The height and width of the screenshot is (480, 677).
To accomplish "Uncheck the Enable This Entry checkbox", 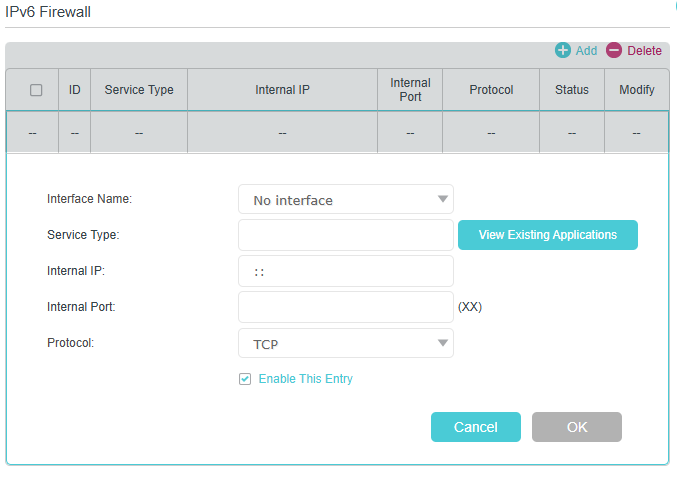I will tap(245, 379).
